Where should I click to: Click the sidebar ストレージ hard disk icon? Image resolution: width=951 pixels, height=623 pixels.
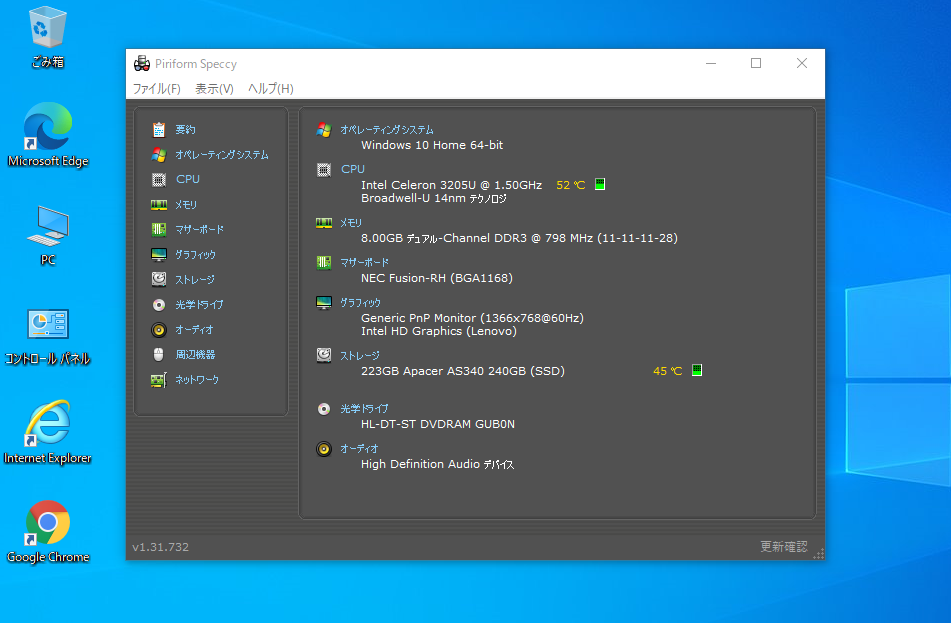coord(159,279)
